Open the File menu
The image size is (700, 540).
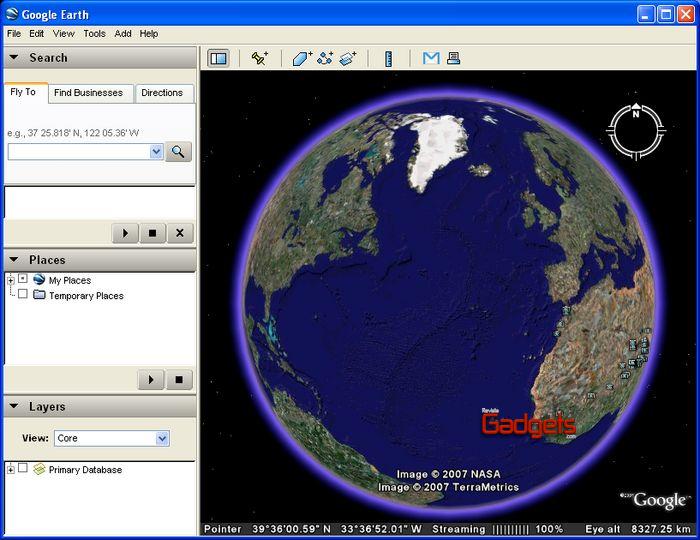point(14,34)
